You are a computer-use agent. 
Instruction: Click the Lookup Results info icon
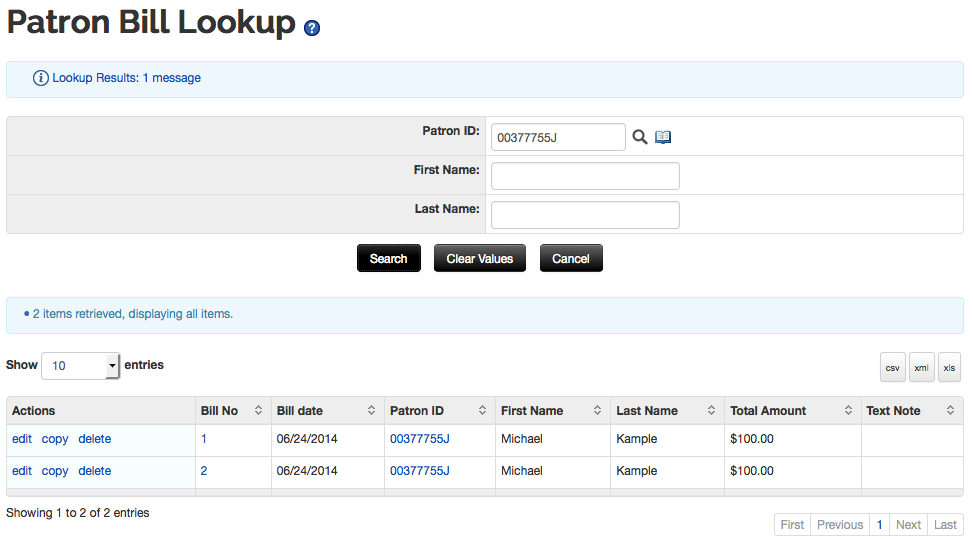click(x=41, y=78)
